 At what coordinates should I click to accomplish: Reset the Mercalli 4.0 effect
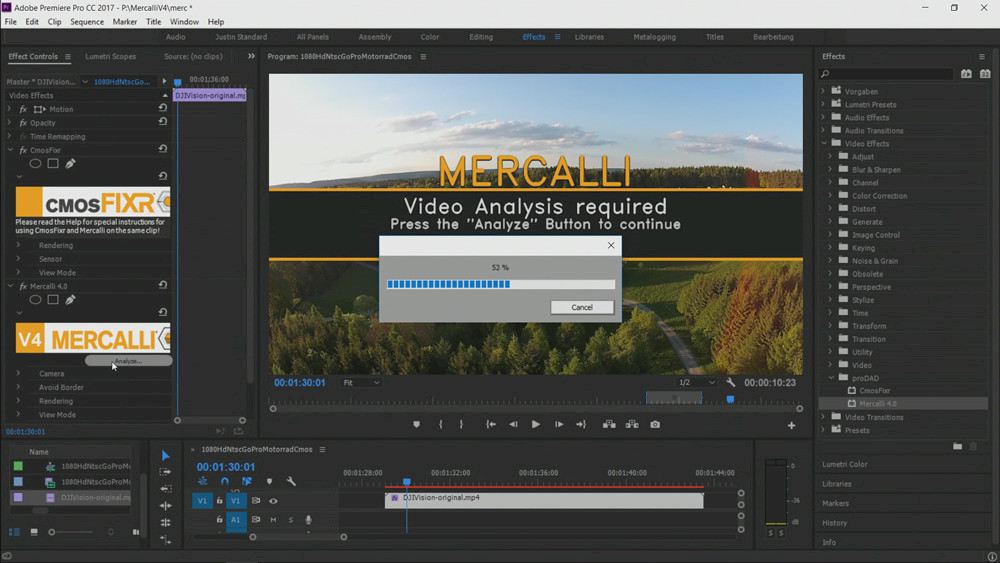[x=163, y=285]
